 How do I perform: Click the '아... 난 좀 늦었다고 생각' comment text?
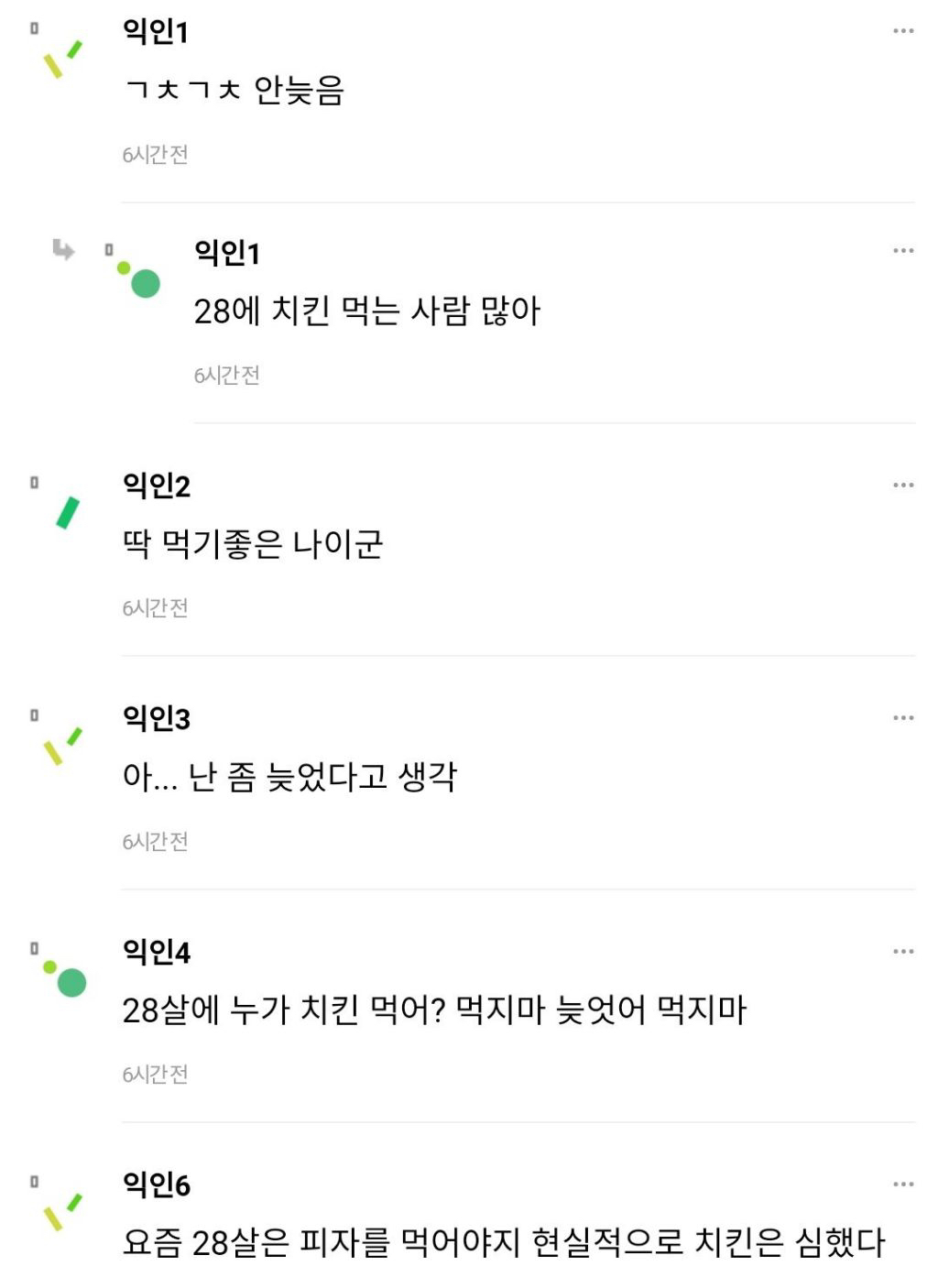(289, 777)
